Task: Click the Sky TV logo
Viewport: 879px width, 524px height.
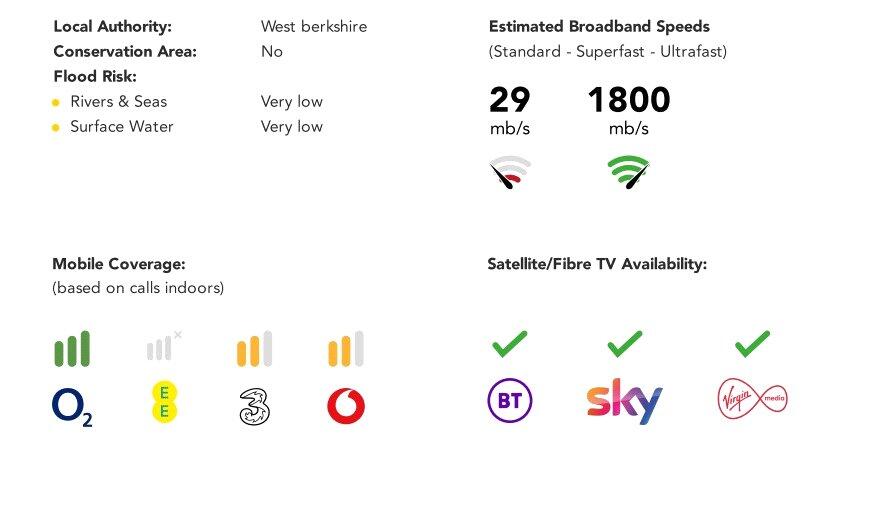Action: 624,401
